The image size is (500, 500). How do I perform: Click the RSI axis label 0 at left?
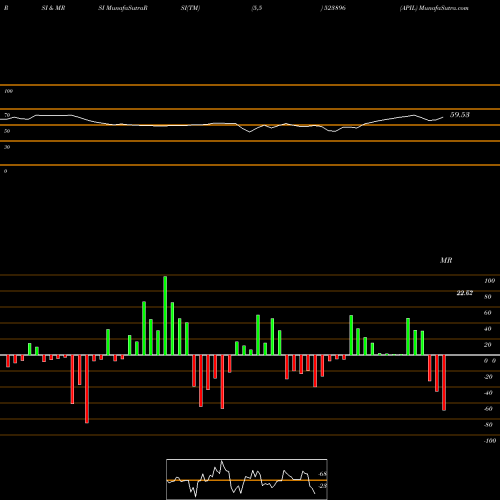(x=5, y=171)
